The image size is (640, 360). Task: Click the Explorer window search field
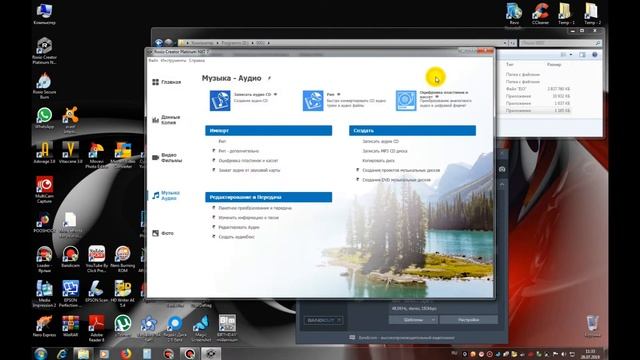click(560, 43)
